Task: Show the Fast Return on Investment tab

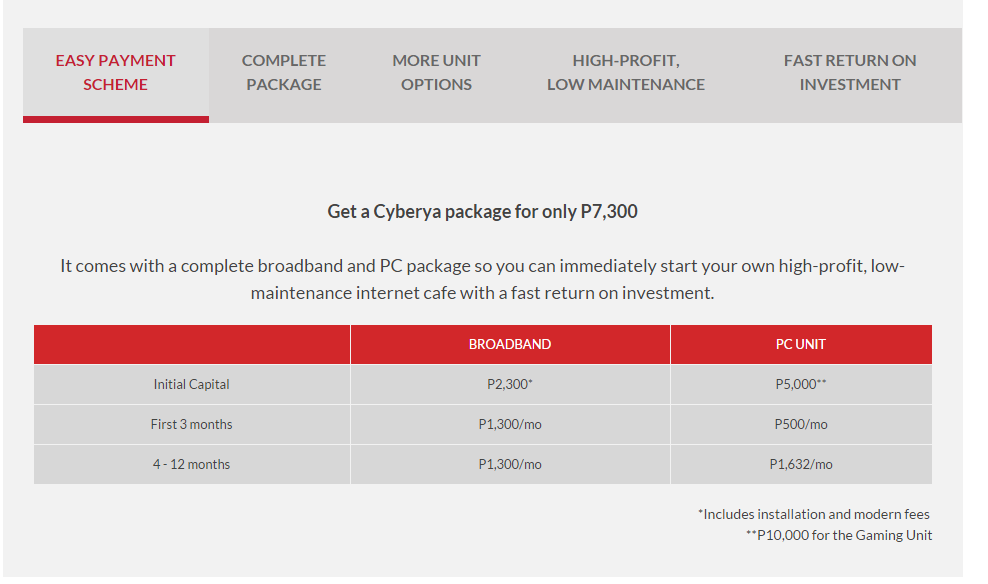Action: pyautogui.click(x=849, y=73)
